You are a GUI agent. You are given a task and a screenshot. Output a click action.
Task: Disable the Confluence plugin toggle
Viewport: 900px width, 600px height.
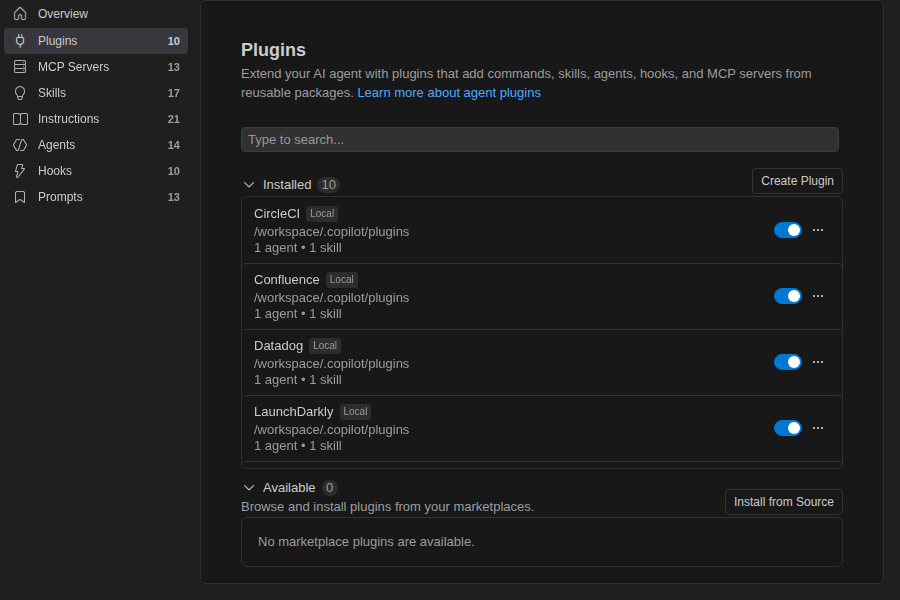tap(788, 296)
